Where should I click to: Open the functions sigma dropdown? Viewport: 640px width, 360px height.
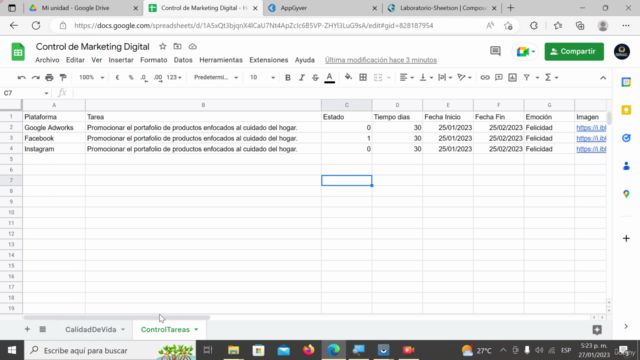click(551, 78)
